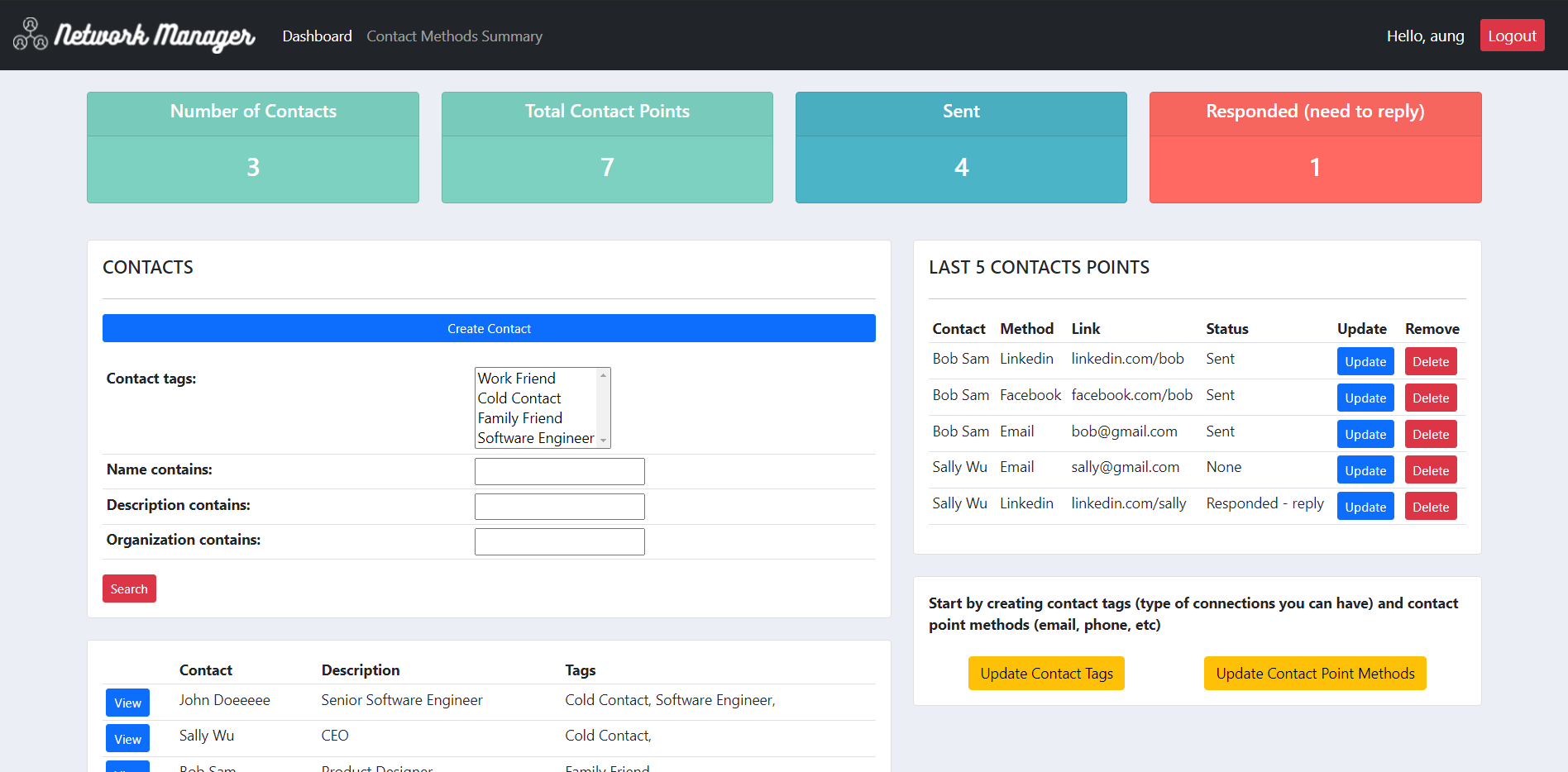Viewport: 1568px width, 772px height.
Task: Click the tags list scroll-down arrow
Action: tap(604, 441)
